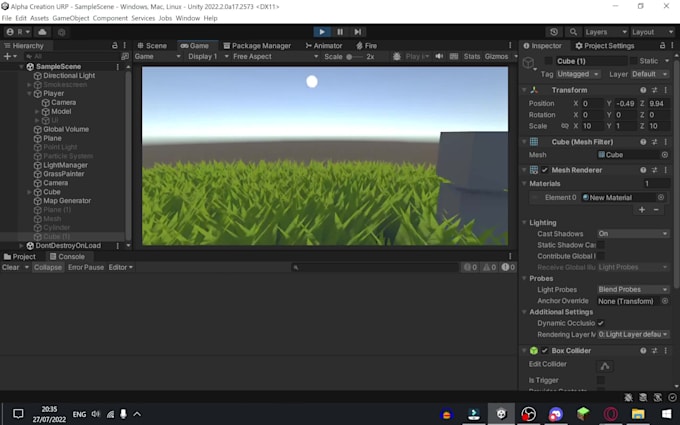Open Transform component preset settings icon
680x425 pixels.
(654, 90)
